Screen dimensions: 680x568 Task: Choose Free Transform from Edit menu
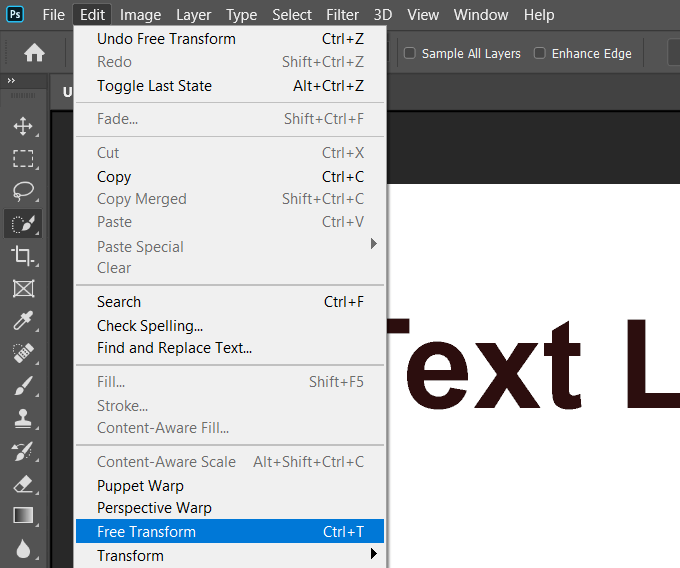click(x=146, y=532)
